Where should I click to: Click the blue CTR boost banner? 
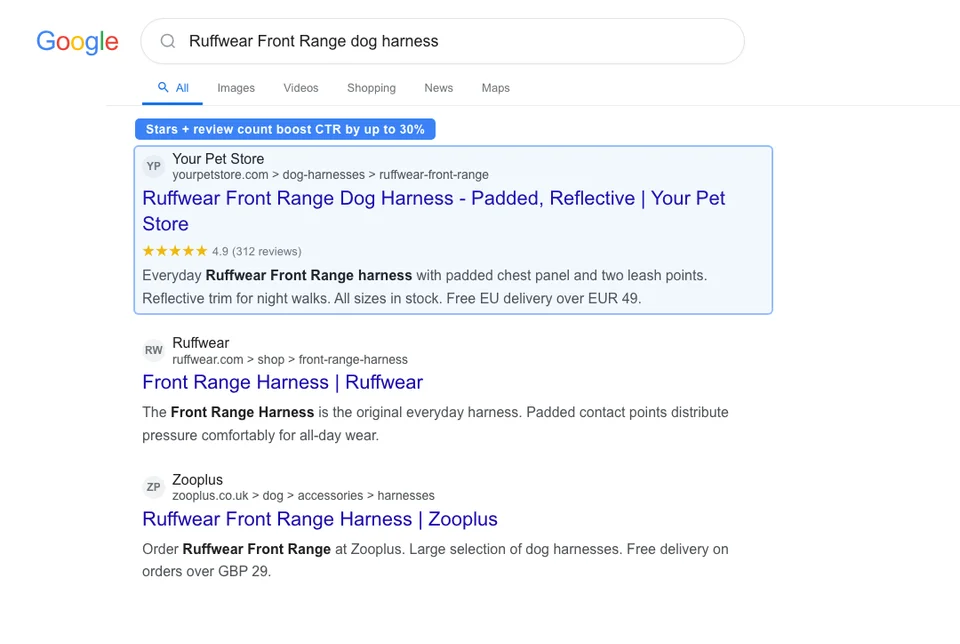pyautogui.click(x=285, y=129)
